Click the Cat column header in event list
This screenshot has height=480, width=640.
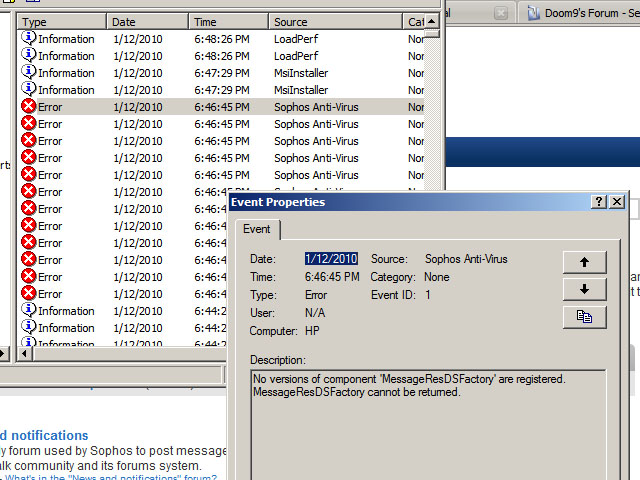(x=413, y=22)
